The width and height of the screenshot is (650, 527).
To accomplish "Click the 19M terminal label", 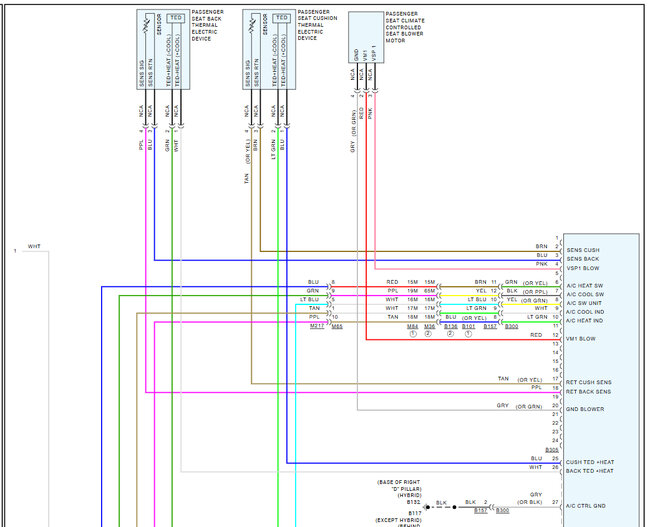I will 412,291.
